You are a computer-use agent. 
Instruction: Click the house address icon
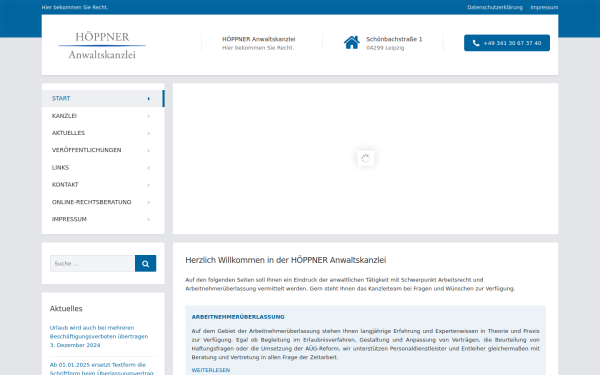351,42
